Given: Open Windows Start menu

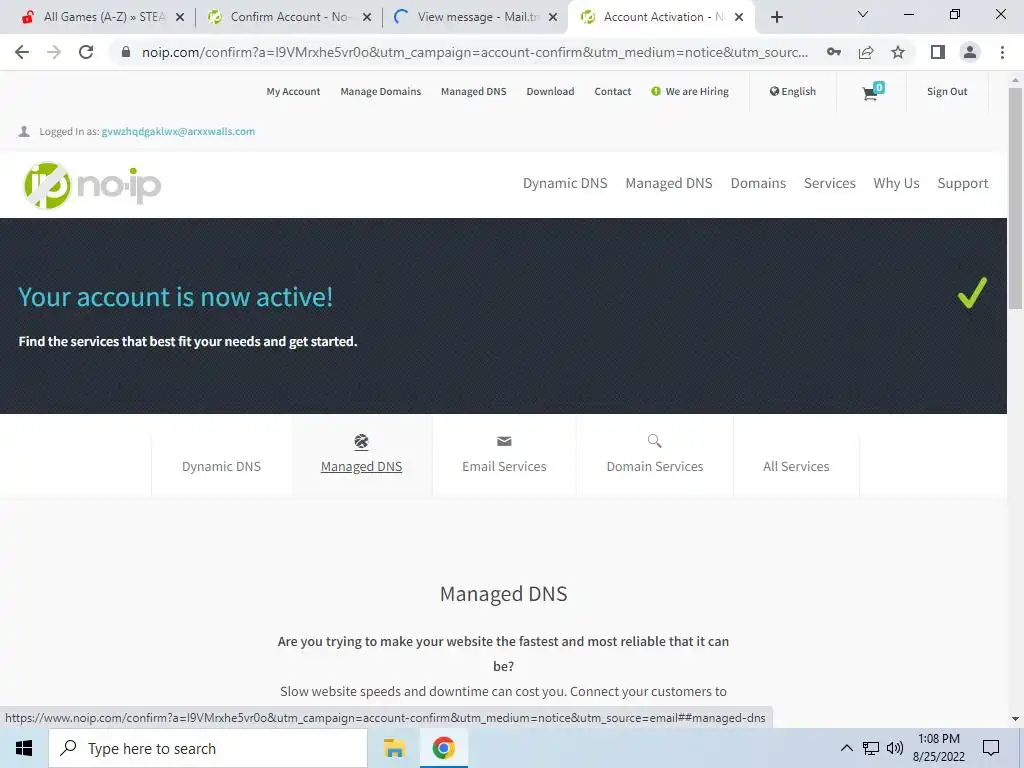Looking at the screenshot, I should (24, 748).
